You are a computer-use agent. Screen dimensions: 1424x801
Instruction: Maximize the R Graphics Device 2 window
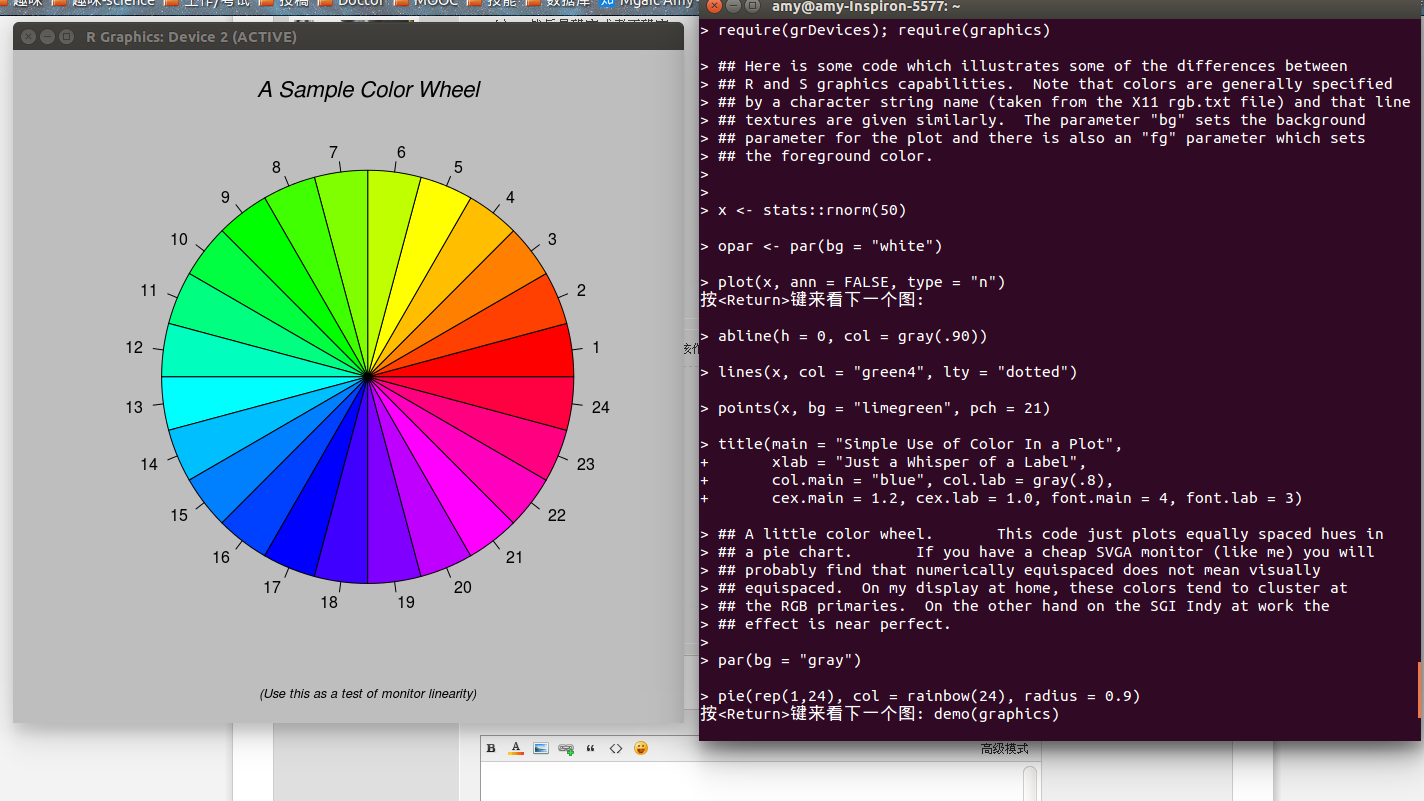pos(67,37)
